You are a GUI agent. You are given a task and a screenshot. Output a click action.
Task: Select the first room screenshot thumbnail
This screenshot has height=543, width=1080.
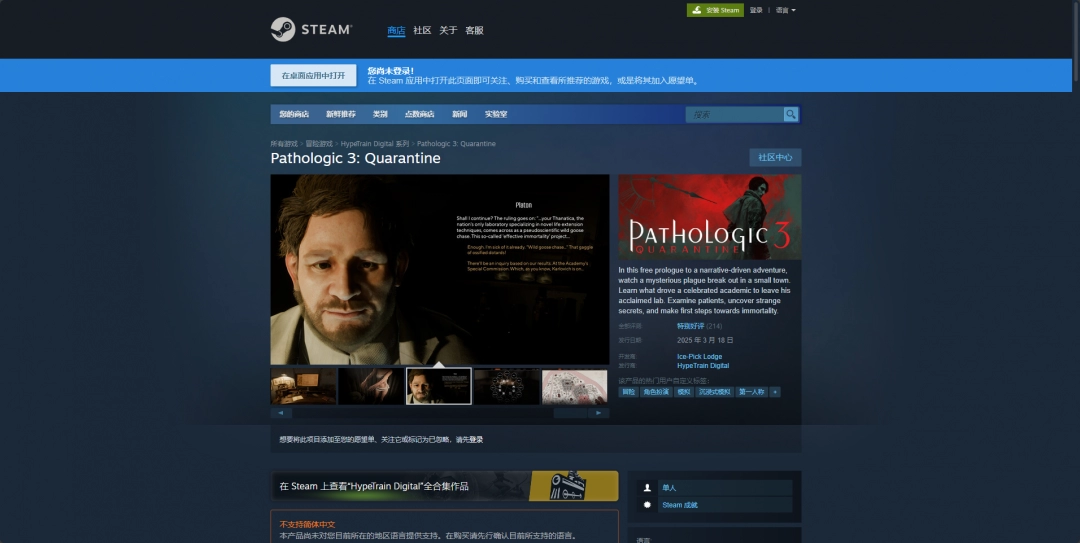click(x=304, y=386)
